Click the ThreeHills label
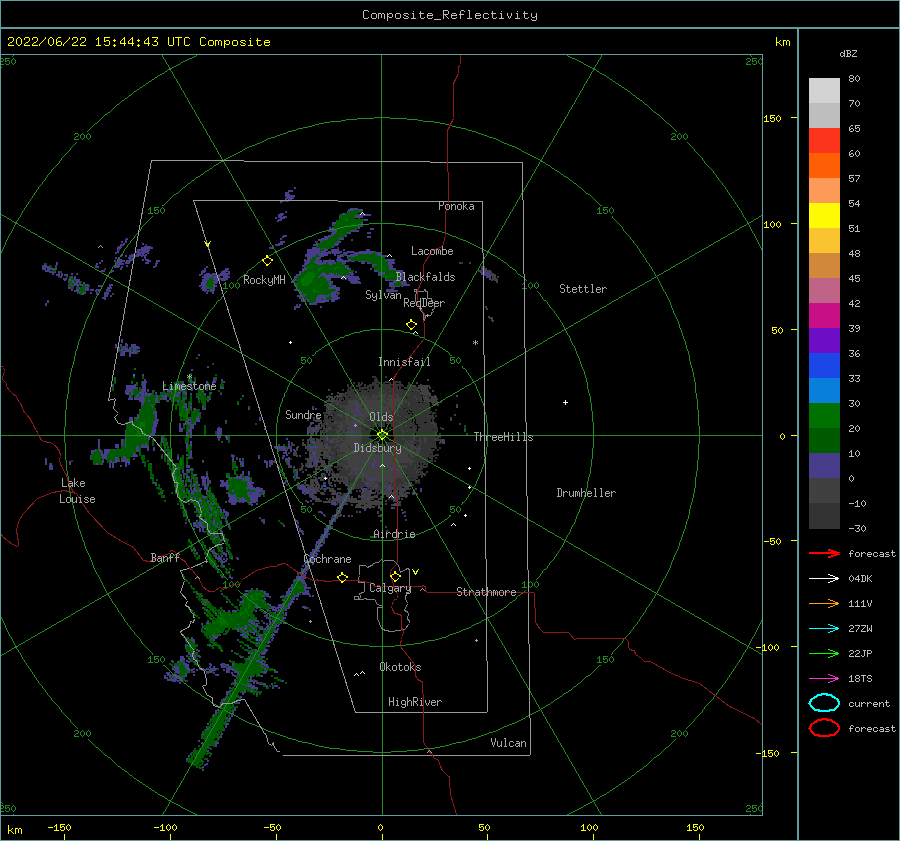 [x=503, y=437]
